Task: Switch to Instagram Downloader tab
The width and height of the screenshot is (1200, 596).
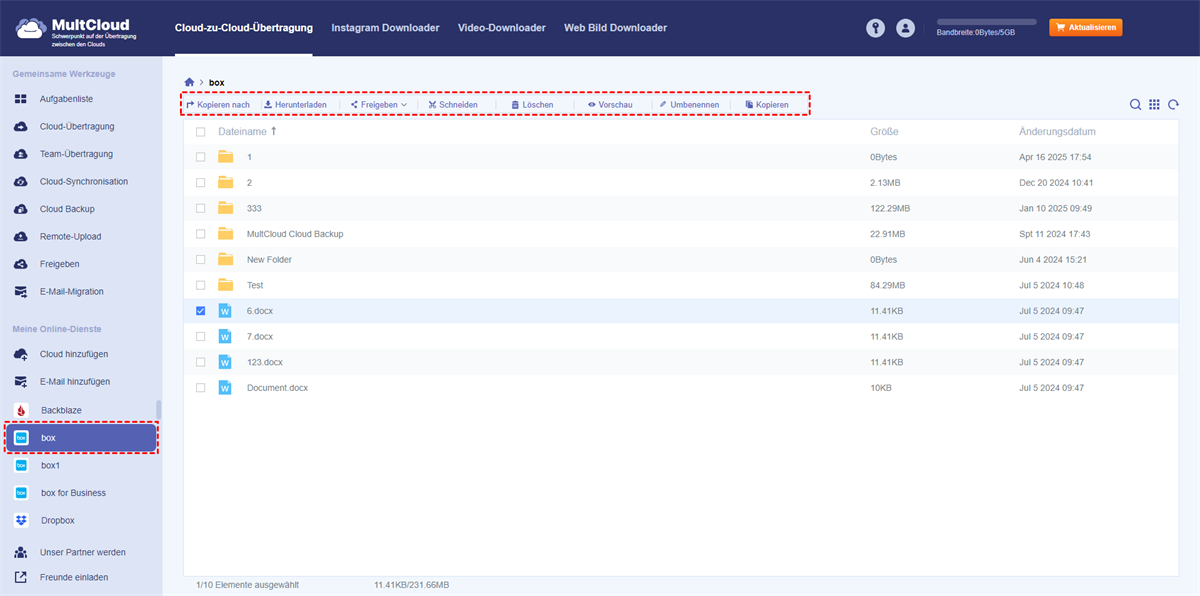Action: [x=385, y=28]
